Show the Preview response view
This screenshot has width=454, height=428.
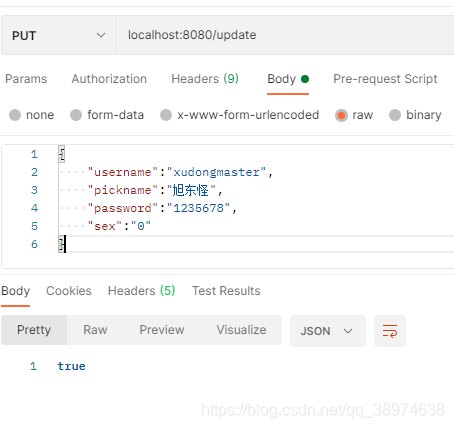(x=162, y=330)
